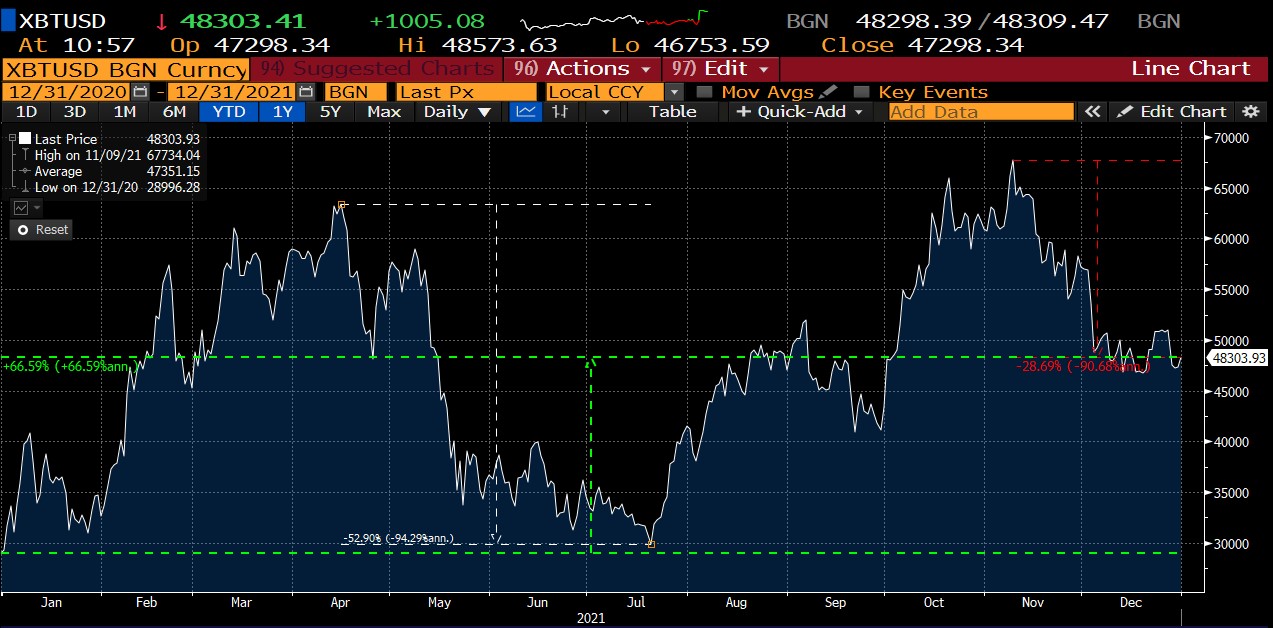Screen dimensions: 1273x628
Task: Collapse the Last Price legend tree
Action: pyautogui.click(x=11, y=139)
